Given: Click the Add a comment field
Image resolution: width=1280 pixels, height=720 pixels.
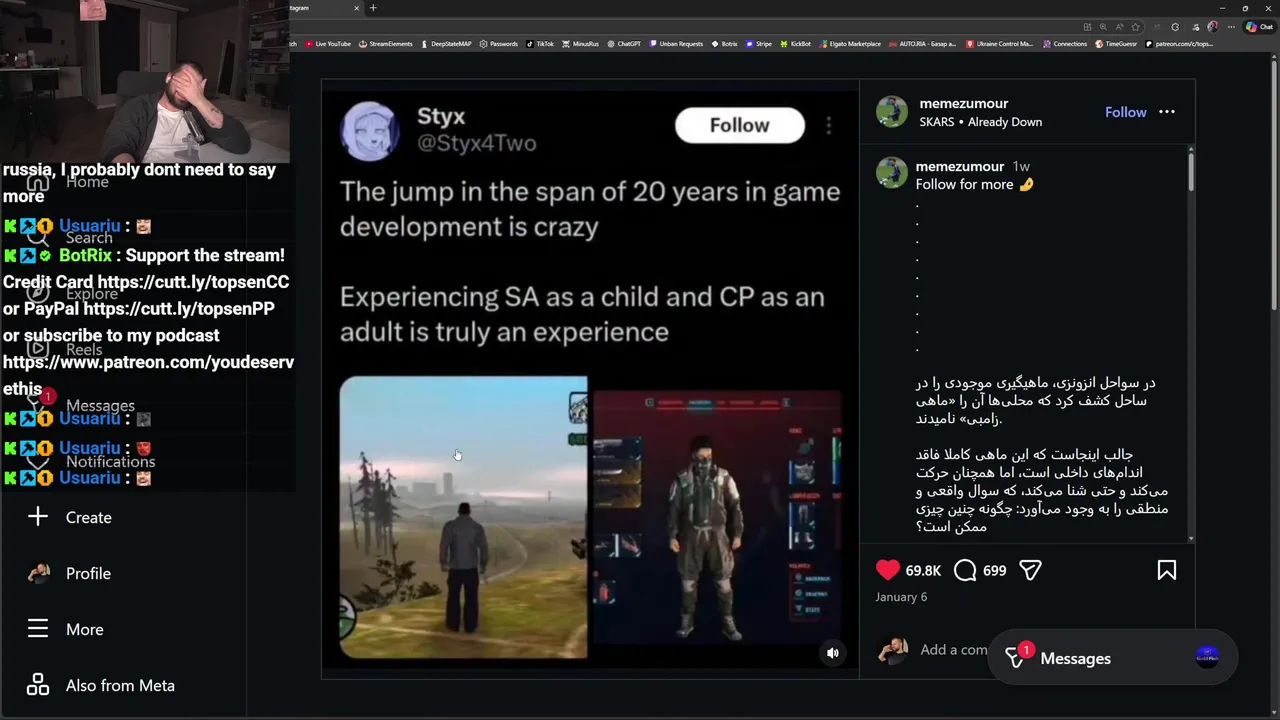Looking at the screenshot, I should [953, 649].
